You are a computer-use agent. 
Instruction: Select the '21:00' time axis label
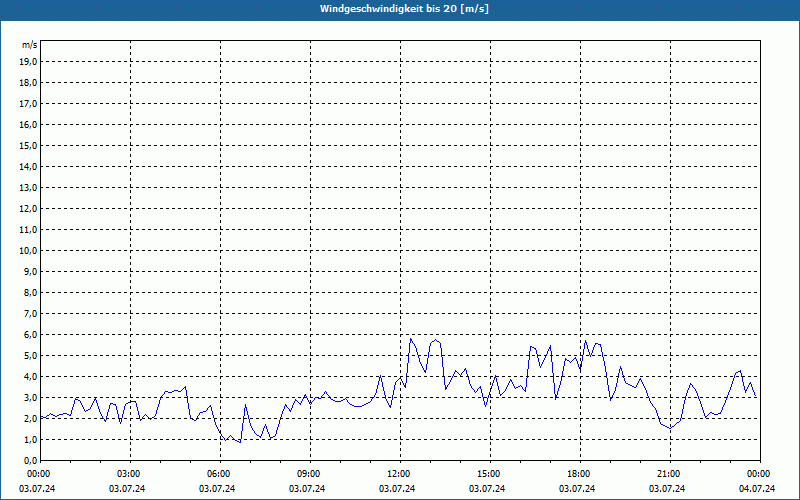[667, 474]
